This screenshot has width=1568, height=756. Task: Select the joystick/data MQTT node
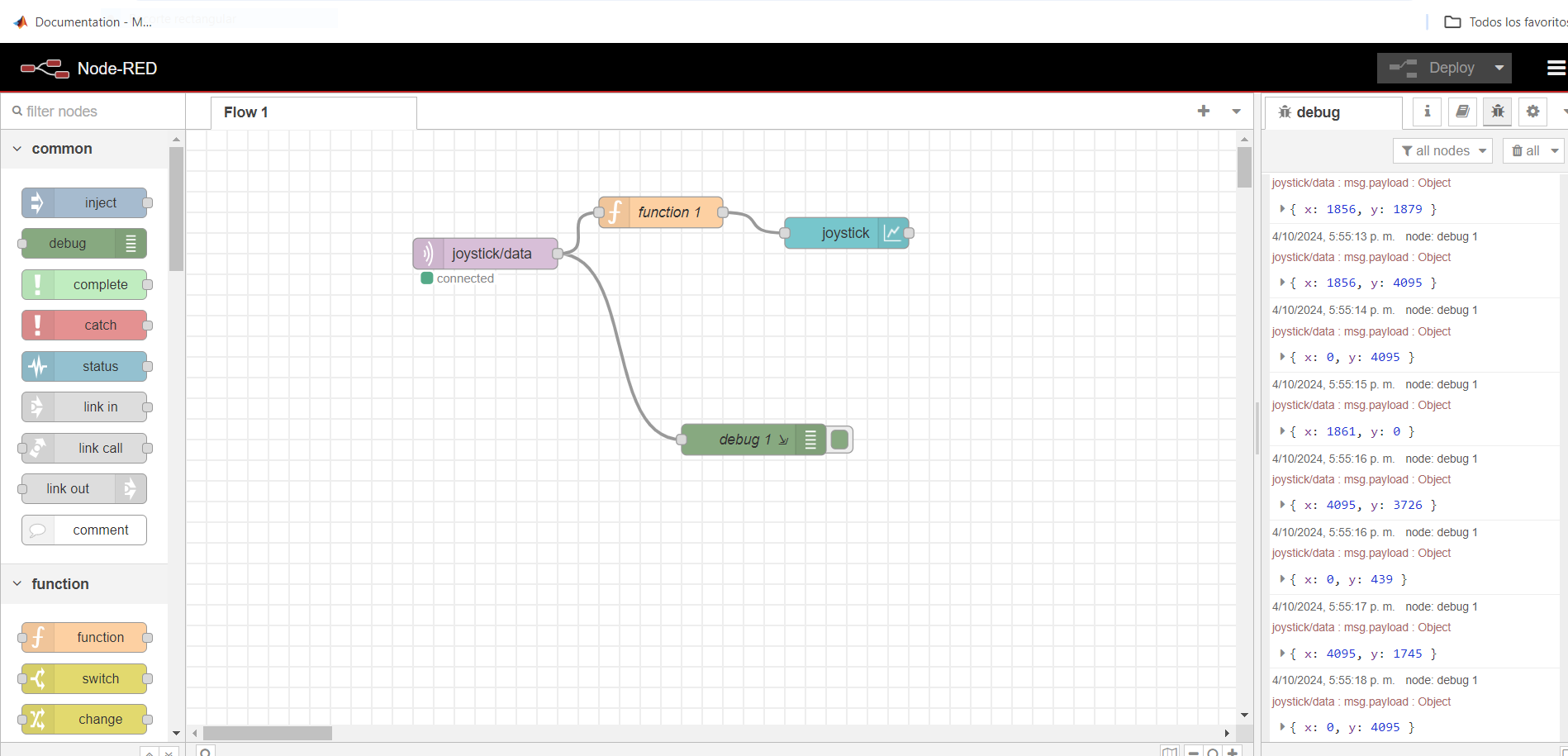point(486,254)
